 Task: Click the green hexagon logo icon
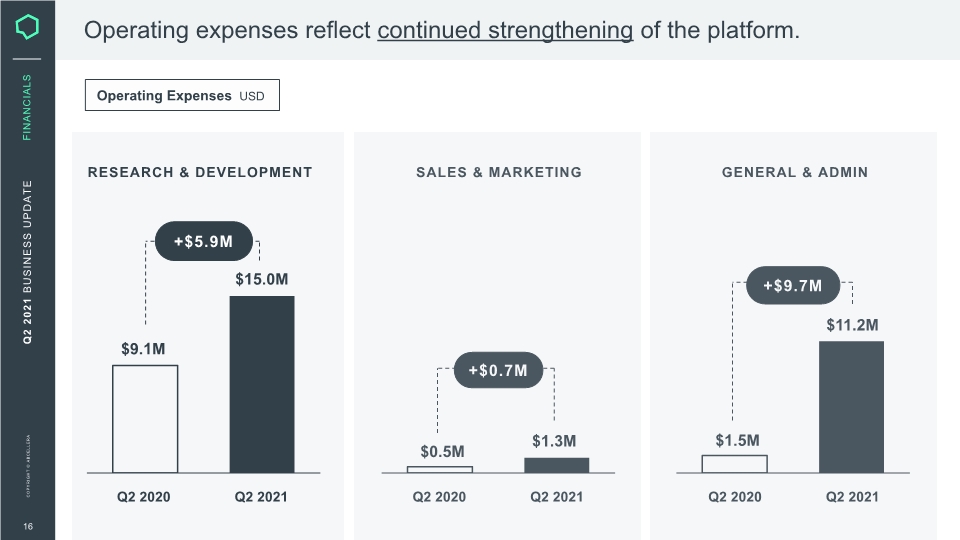coord(27,27)
